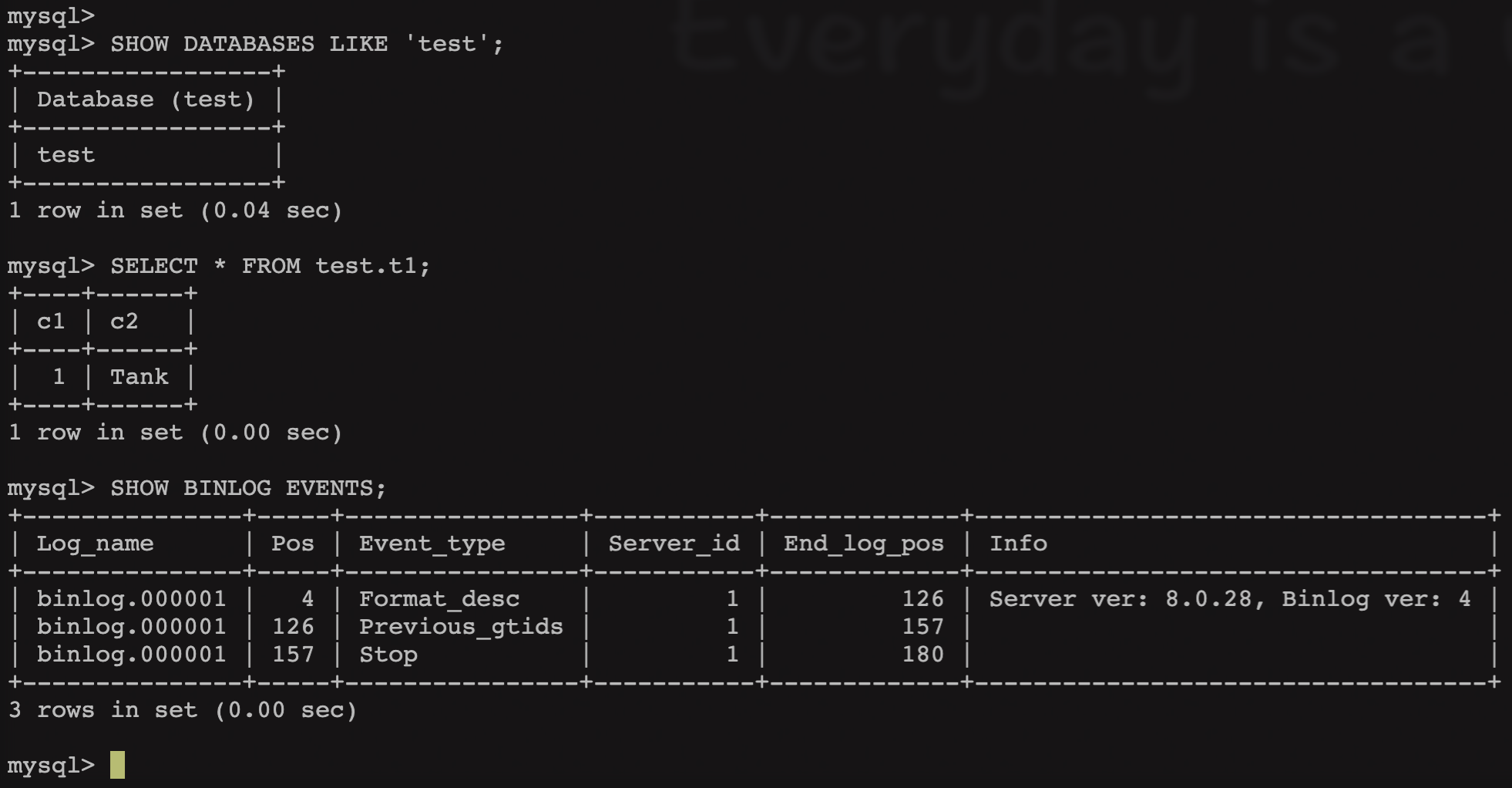Click the End_log_pos column header
Screen dimensions: 1512x788
click(x=864, y=544)
